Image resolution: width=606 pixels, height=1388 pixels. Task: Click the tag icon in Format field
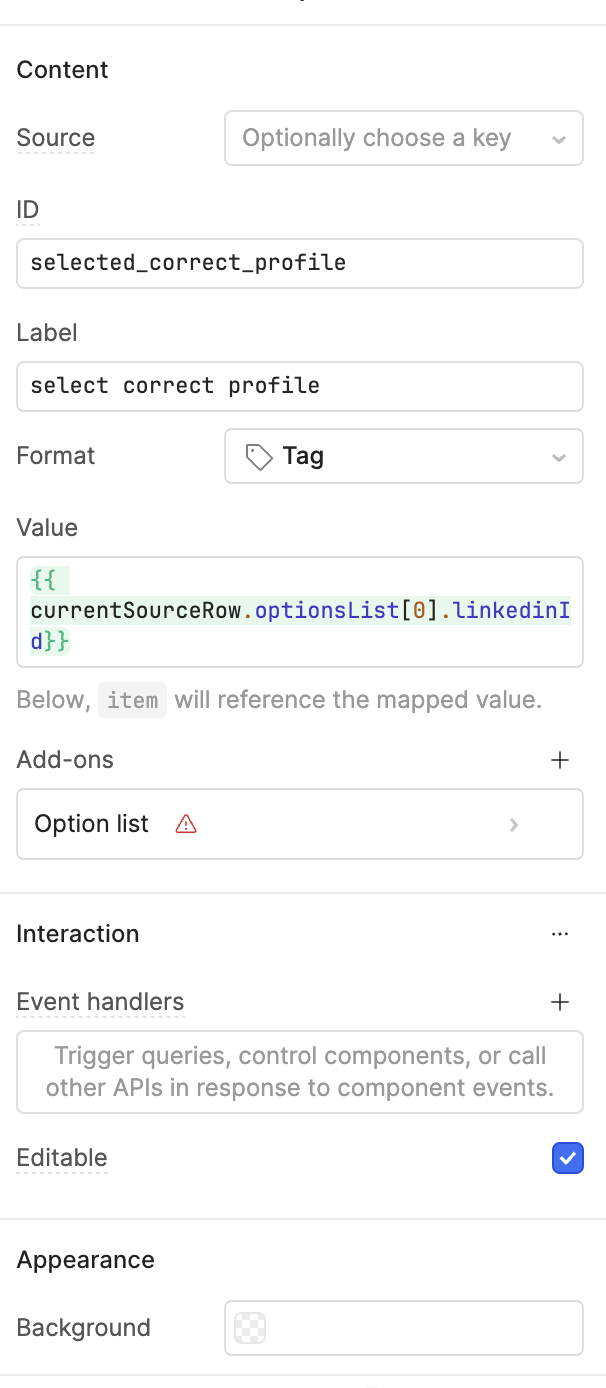point(259,457)
